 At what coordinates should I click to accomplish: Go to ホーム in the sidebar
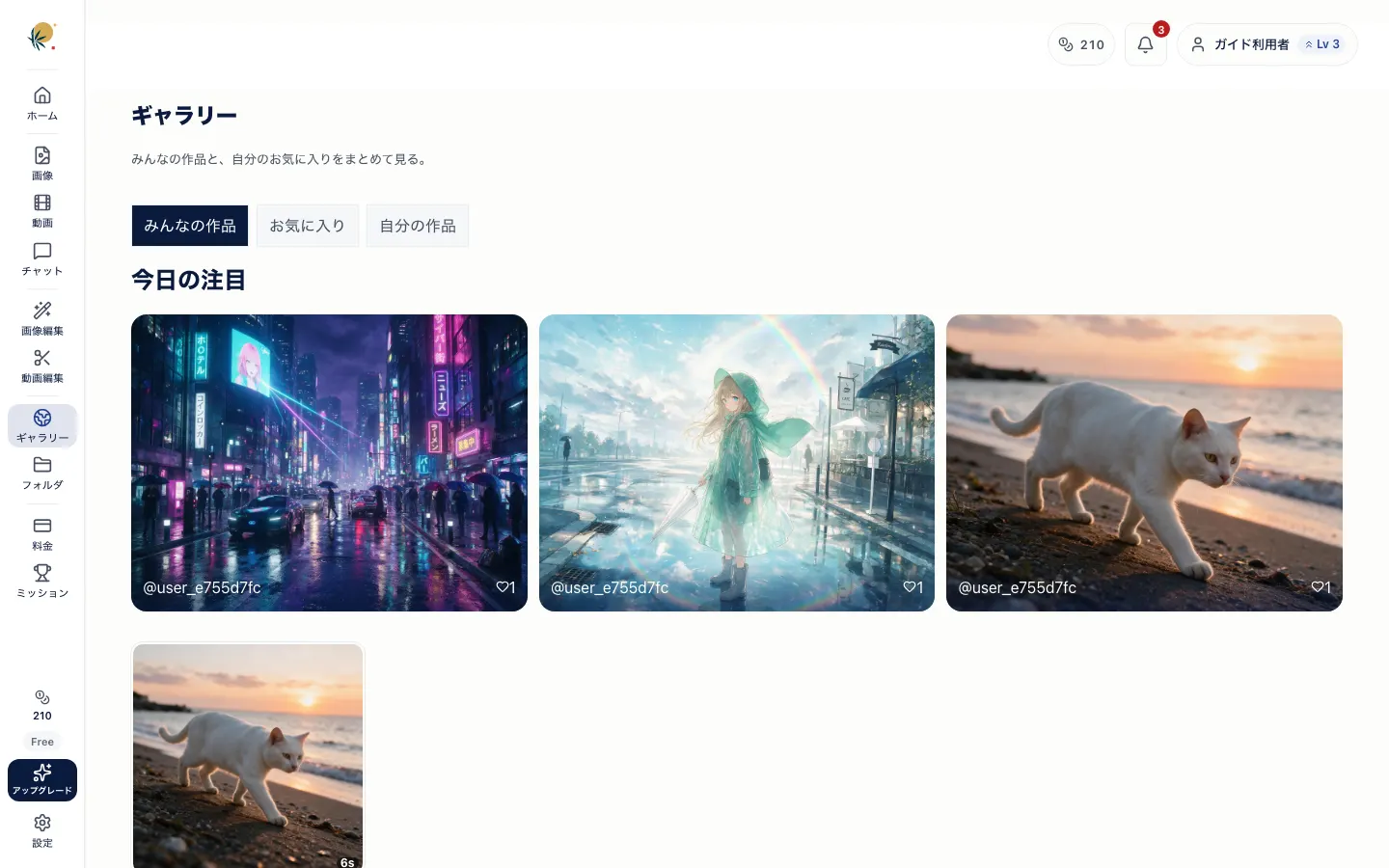42,103
